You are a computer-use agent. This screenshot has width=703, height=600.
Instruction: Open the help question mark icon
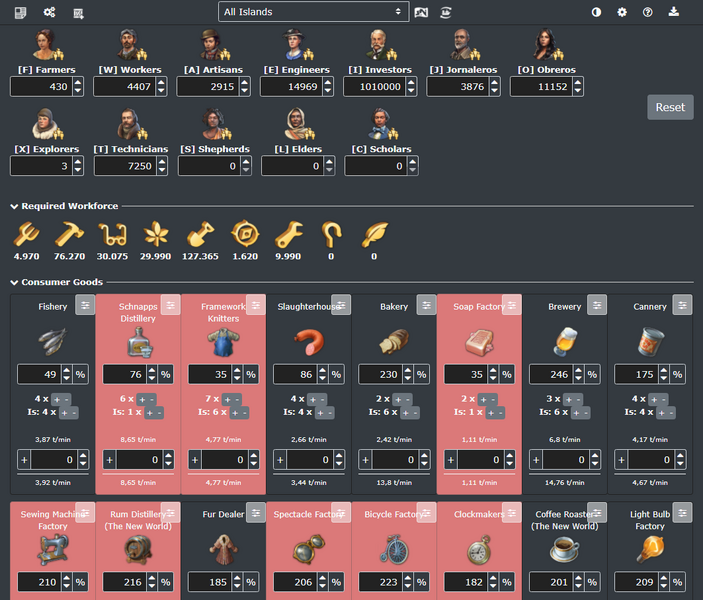(x=647, y=12)
